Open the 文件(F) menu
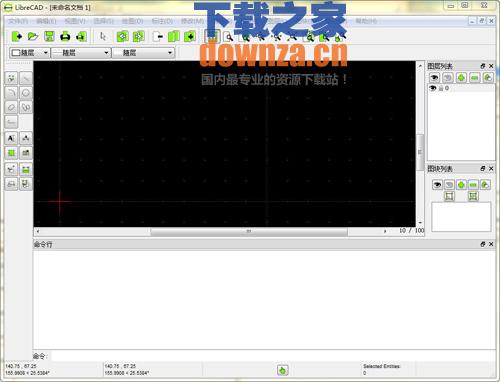Image resolution: width=500 pixels, height=382 pixels. point(18,21)
